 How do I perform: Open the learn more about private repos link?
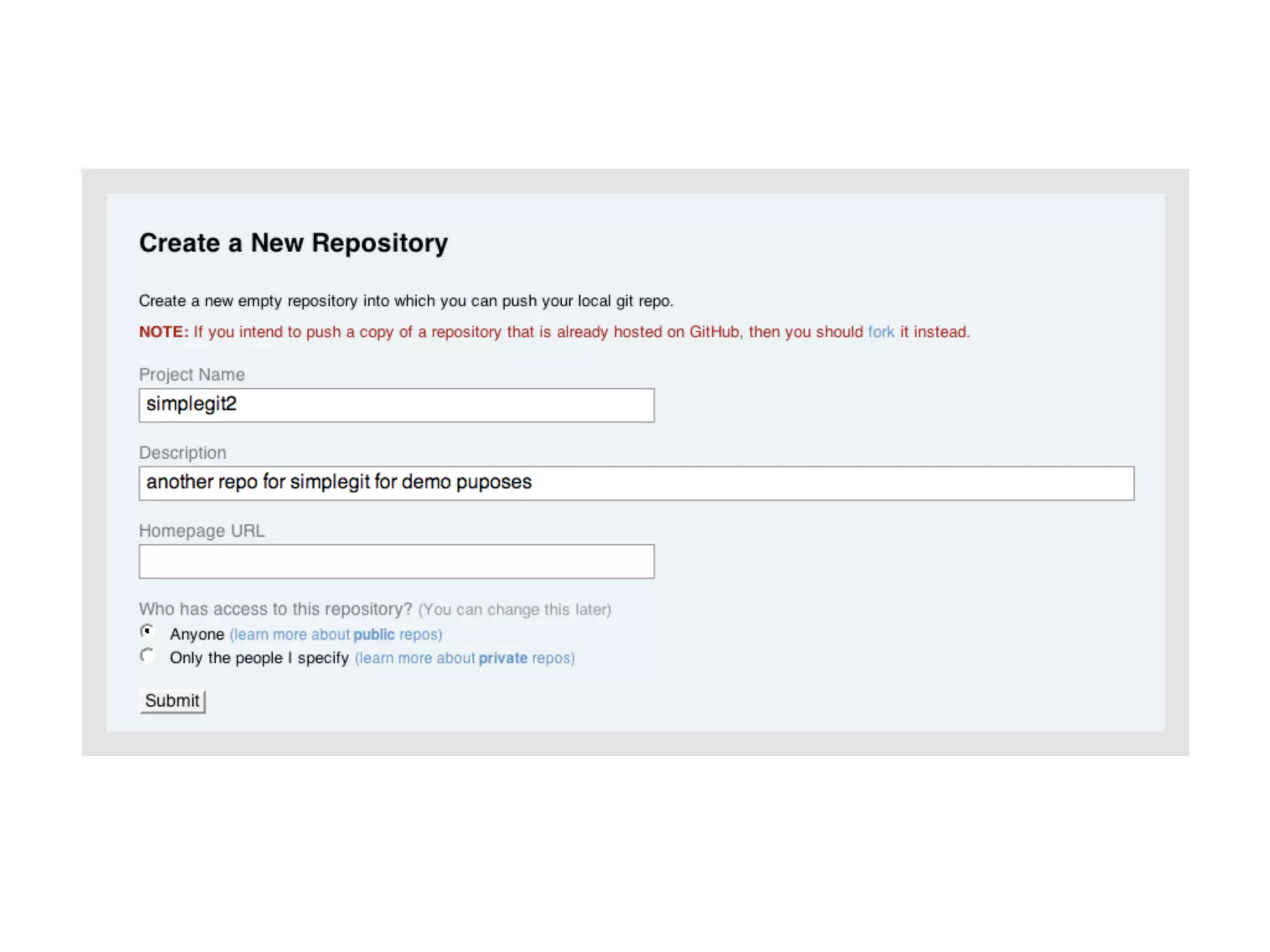coord(465,658)
